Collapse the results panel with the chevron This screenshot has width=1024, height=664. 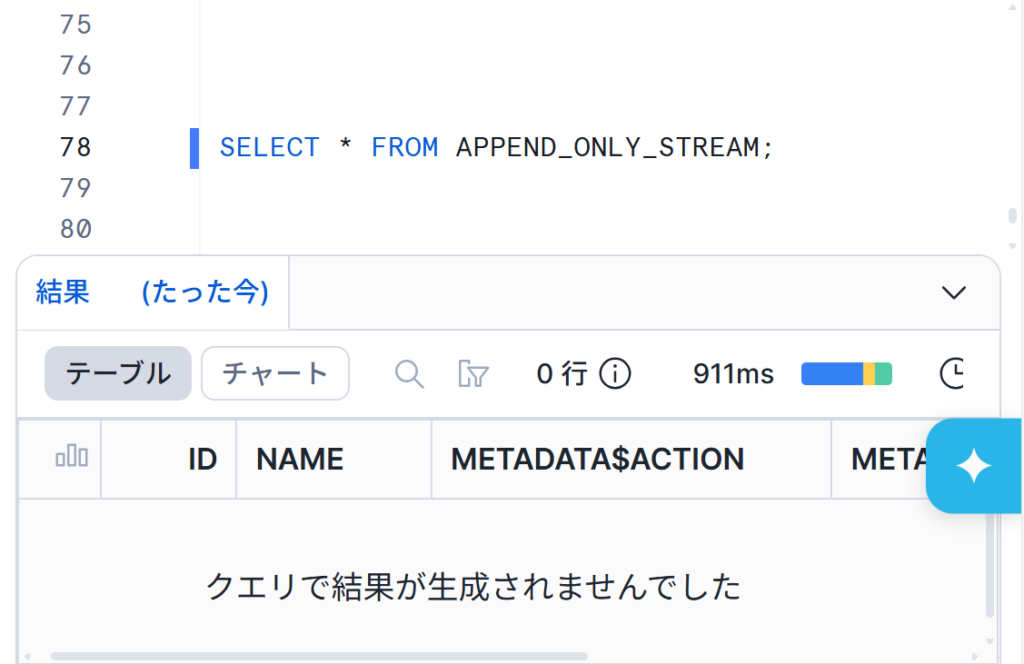pyautogui.click(x=954, y=292)
